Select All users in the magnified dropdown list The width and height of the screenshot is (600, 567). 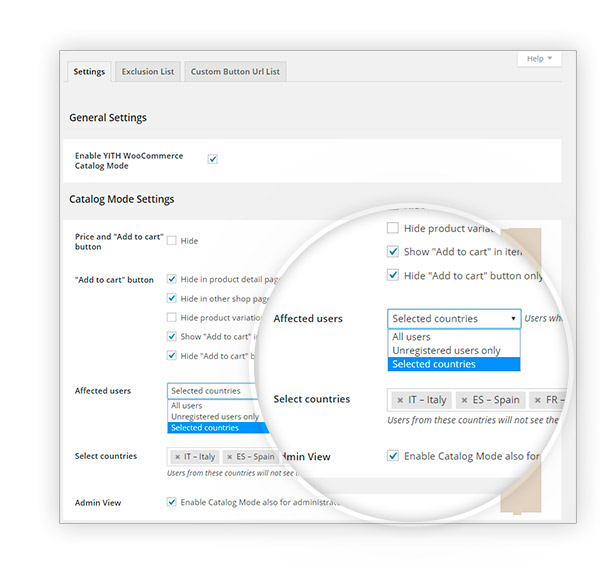[x=454, y=337]
